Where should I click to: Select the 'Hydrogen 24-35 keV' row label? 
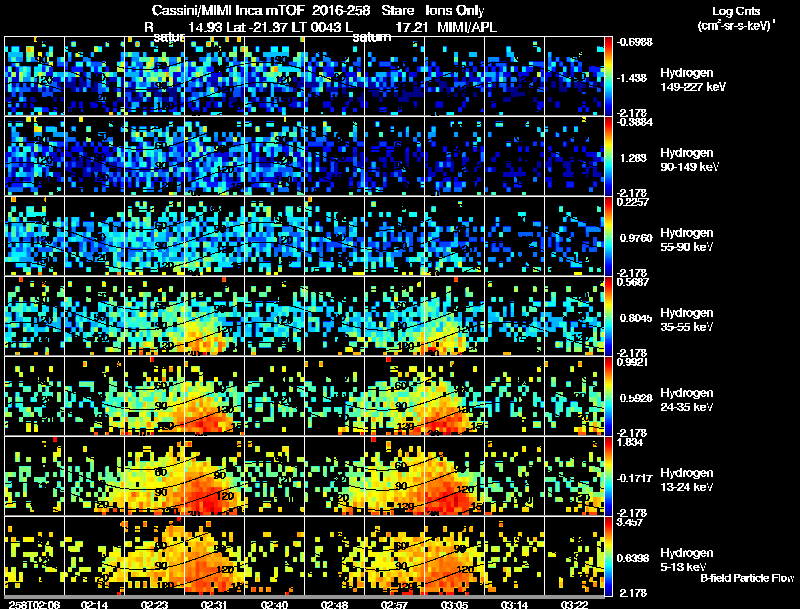pyautogui.click(x=687, y=400)
